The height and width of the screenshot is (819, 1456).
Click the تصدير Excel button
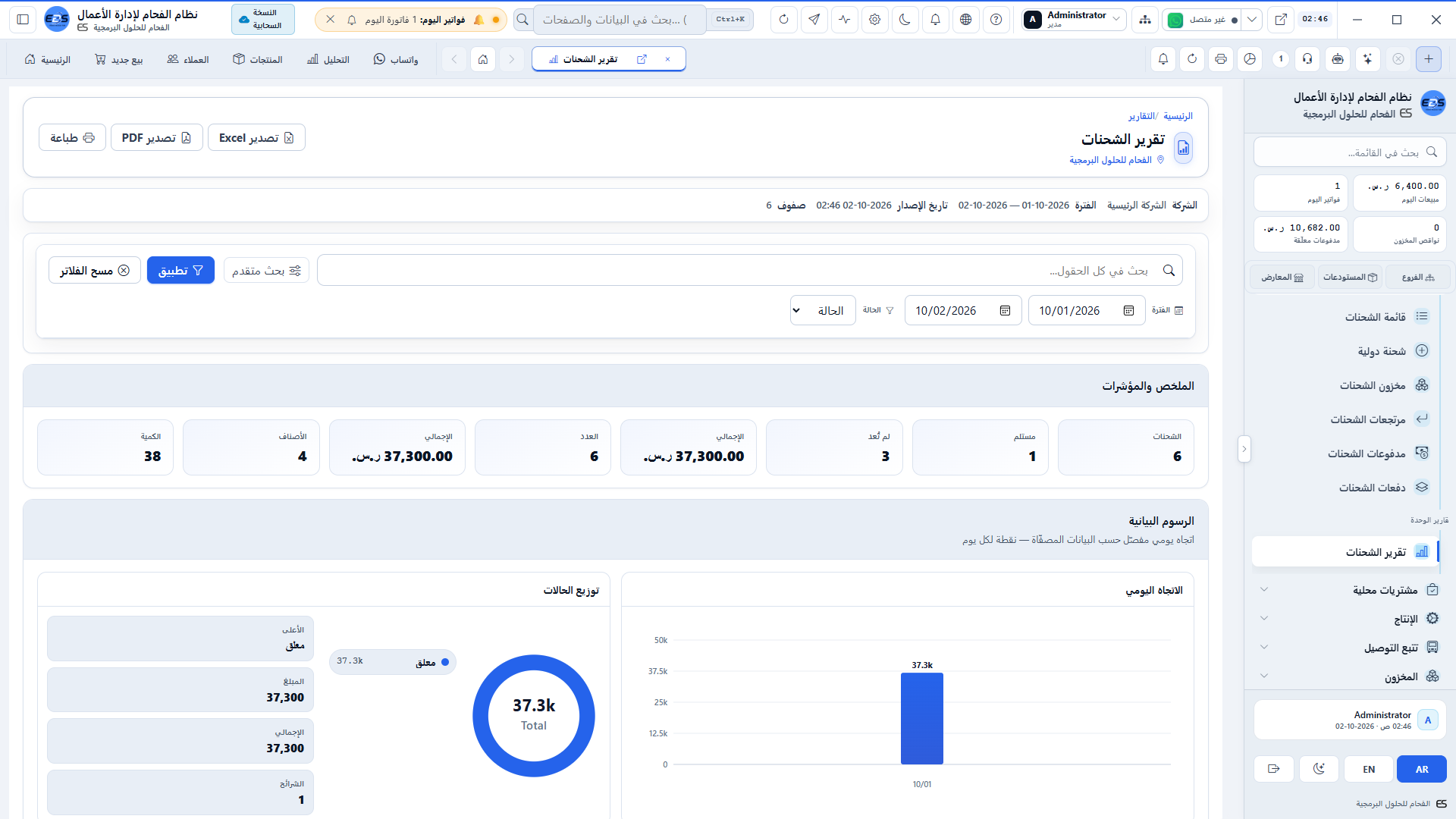[x=256, y=137]
